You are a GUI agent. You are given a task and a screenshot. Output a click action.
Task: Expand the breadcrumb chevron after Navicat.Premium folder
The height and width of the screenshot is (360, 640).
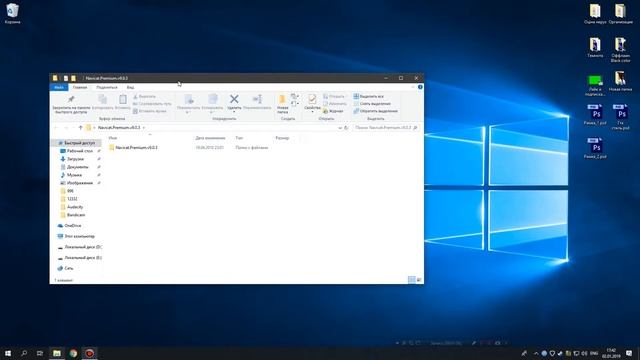point(144,128)
